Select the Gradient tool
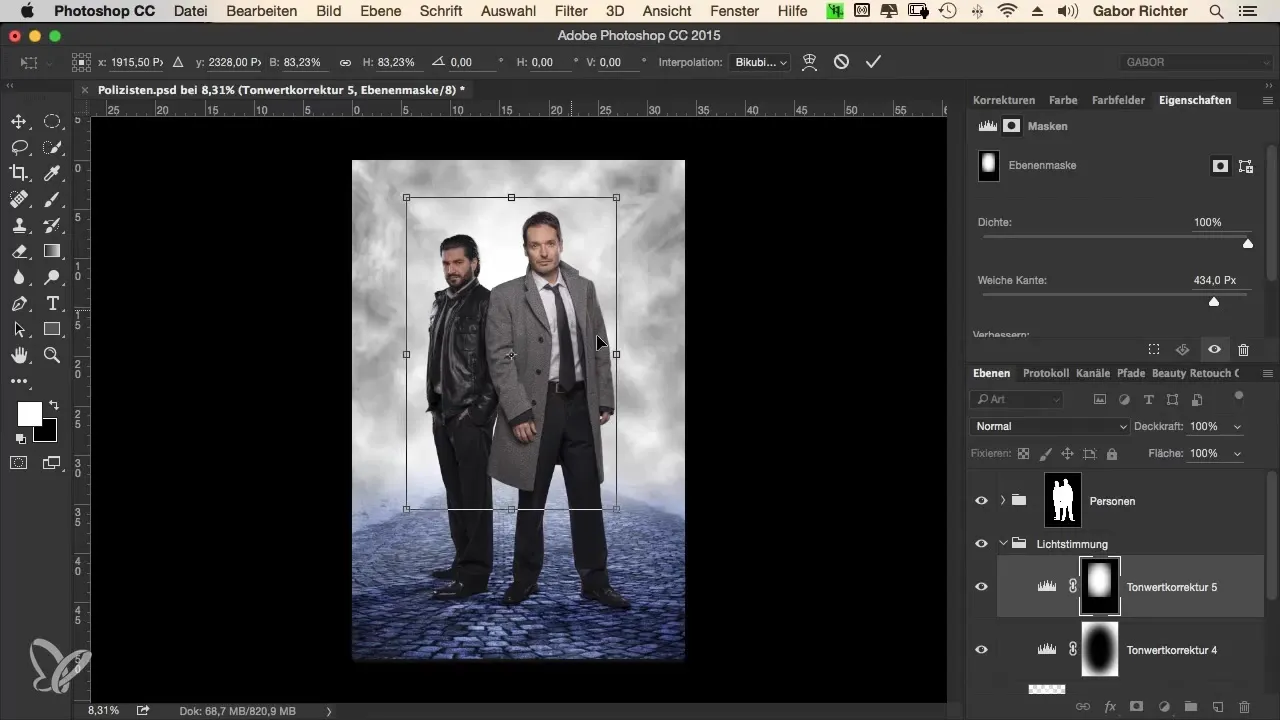Screen dimensions: 1280x720 (52, 251)
